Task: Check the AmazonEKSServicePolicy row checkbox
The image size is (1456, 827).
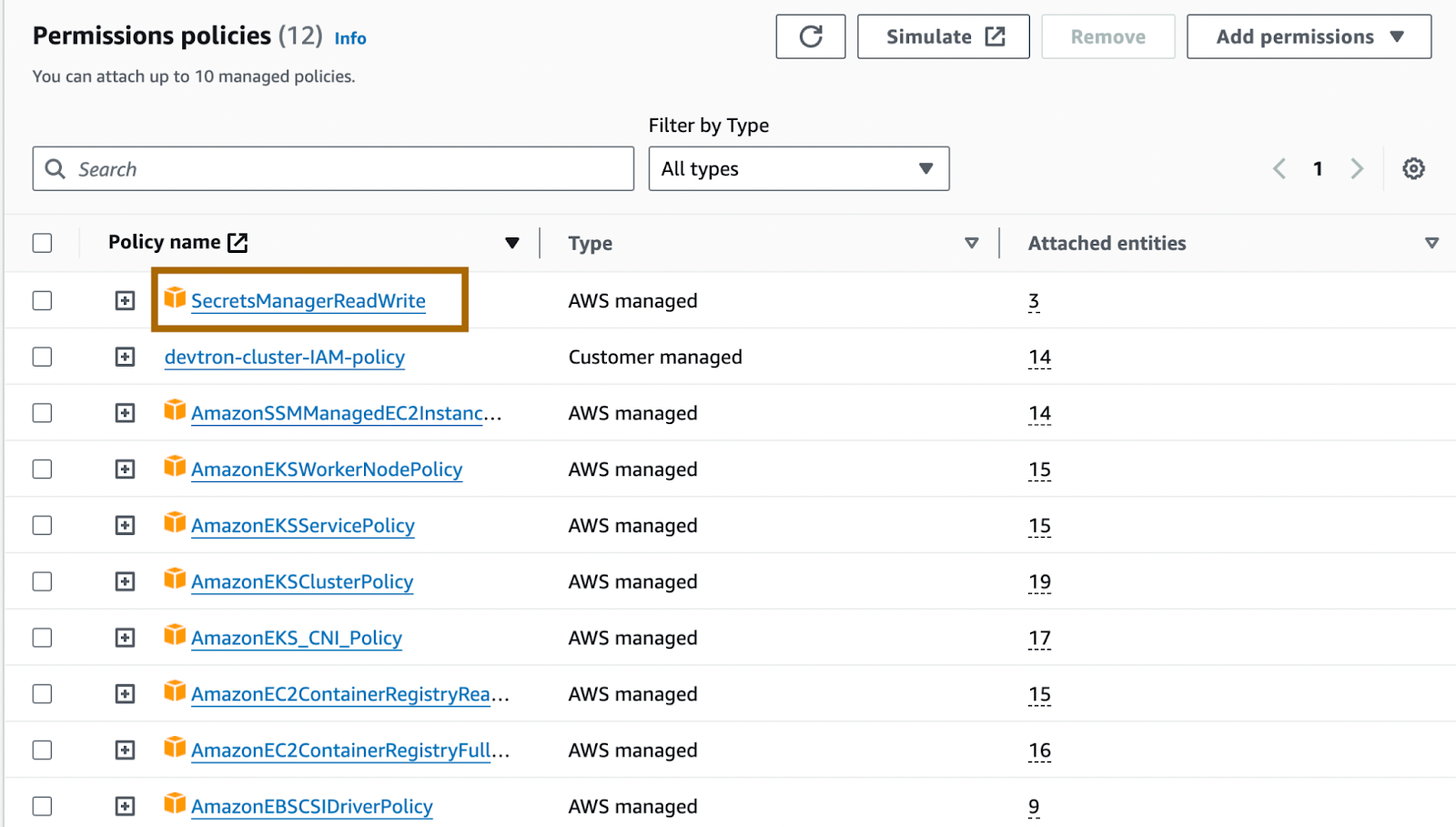Action: coord(42,525)
